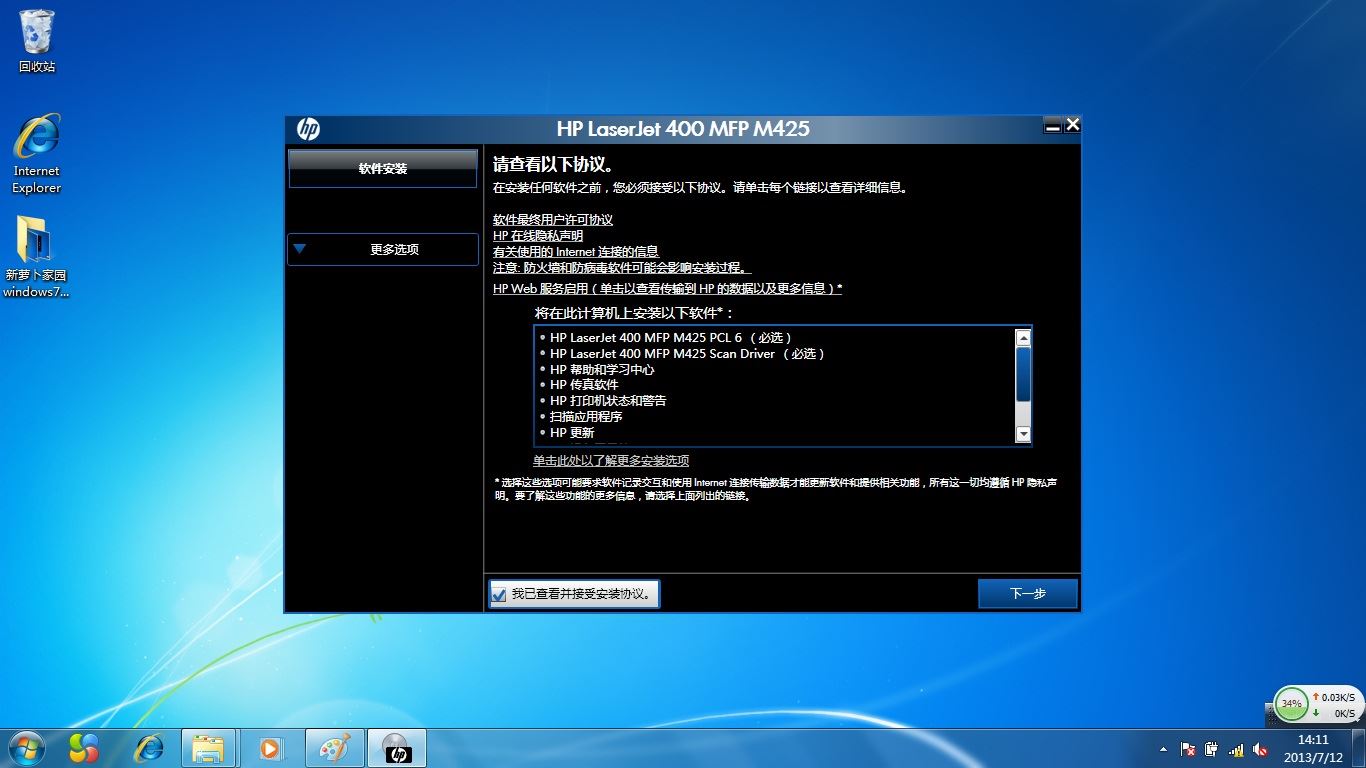
Task: Select the Internet Explorer desktop icon
Action: [37, 153]
